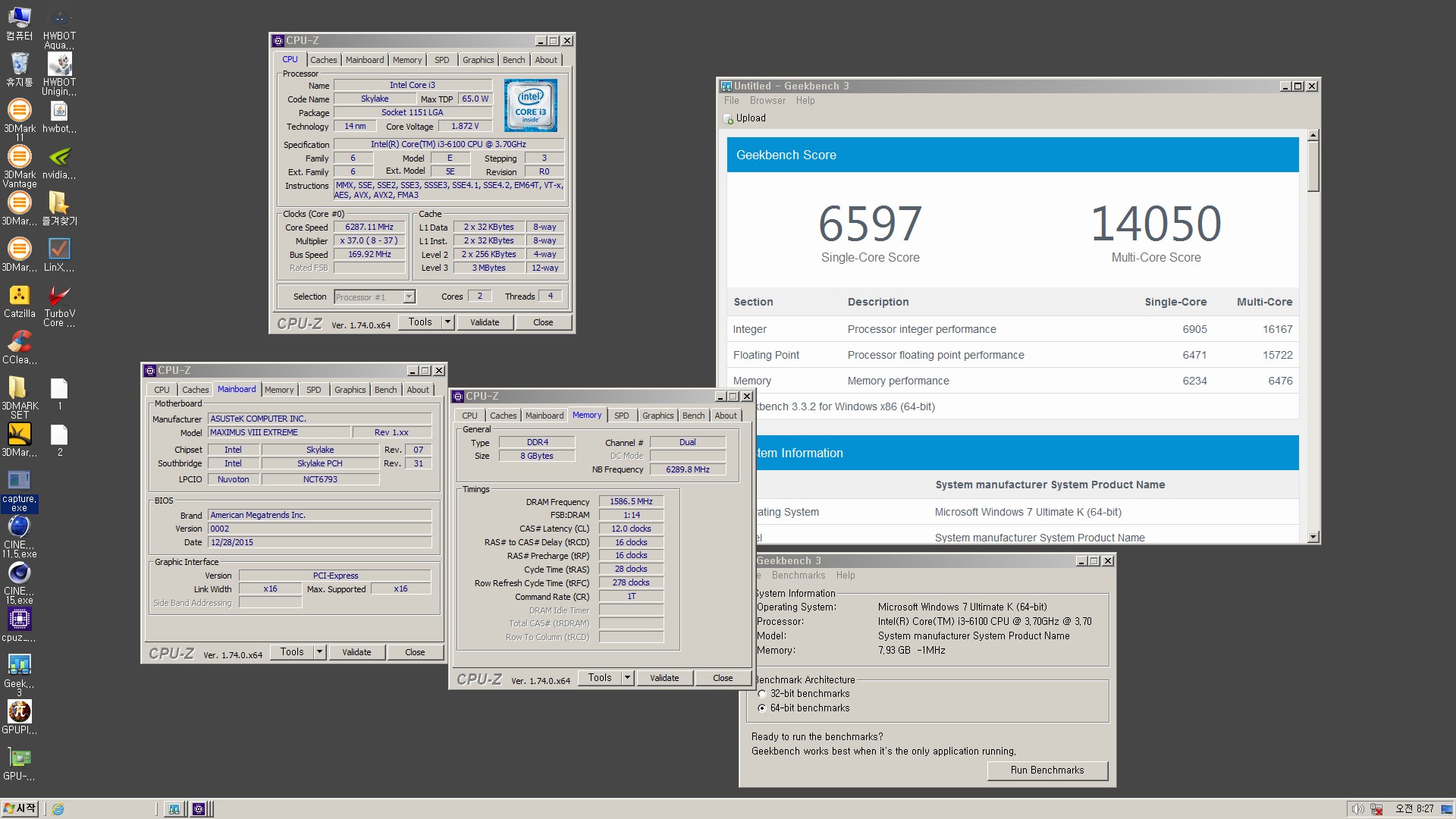Click Validate in Memory CPU-Z window
This screenshot has width=1456, height=819.
[x=664, y=678]
